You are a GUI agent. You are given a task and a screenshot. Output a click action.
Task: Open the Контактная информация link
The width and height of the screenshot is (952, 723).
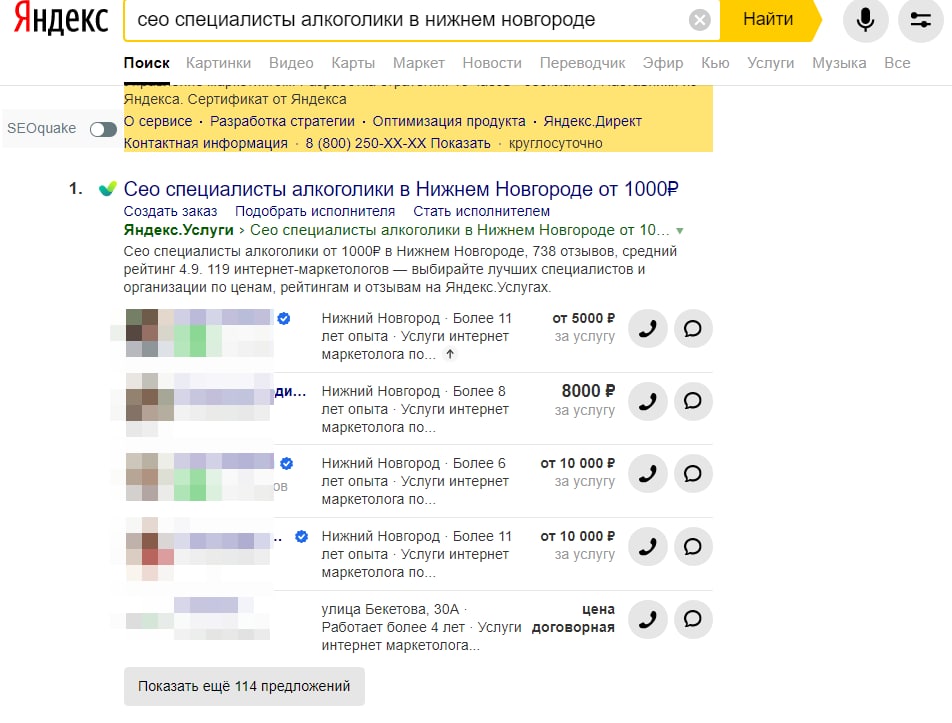tap(206, 143)
